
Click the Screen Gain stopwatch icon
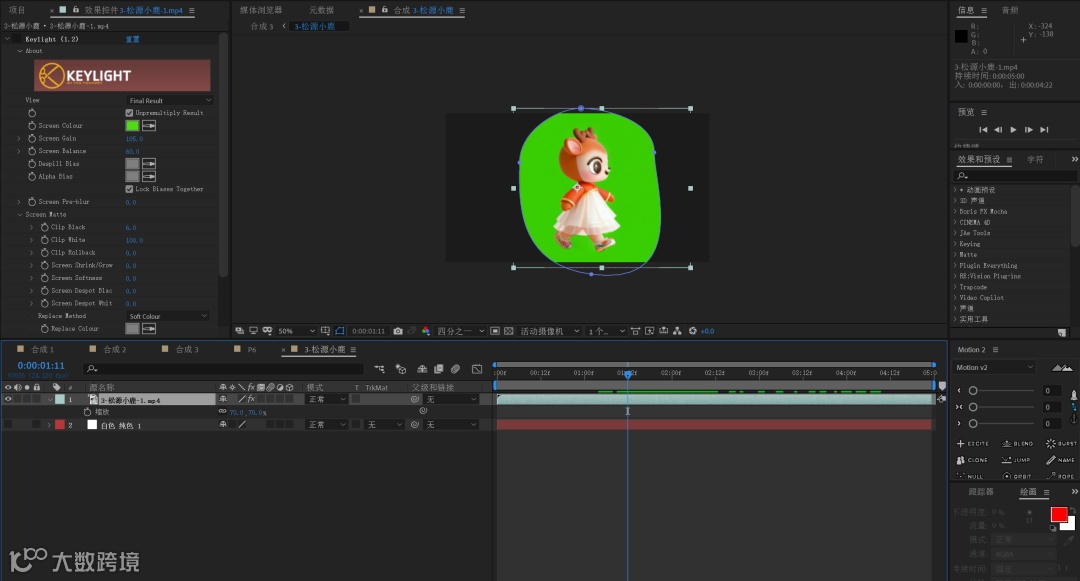[x=32, y=138]
